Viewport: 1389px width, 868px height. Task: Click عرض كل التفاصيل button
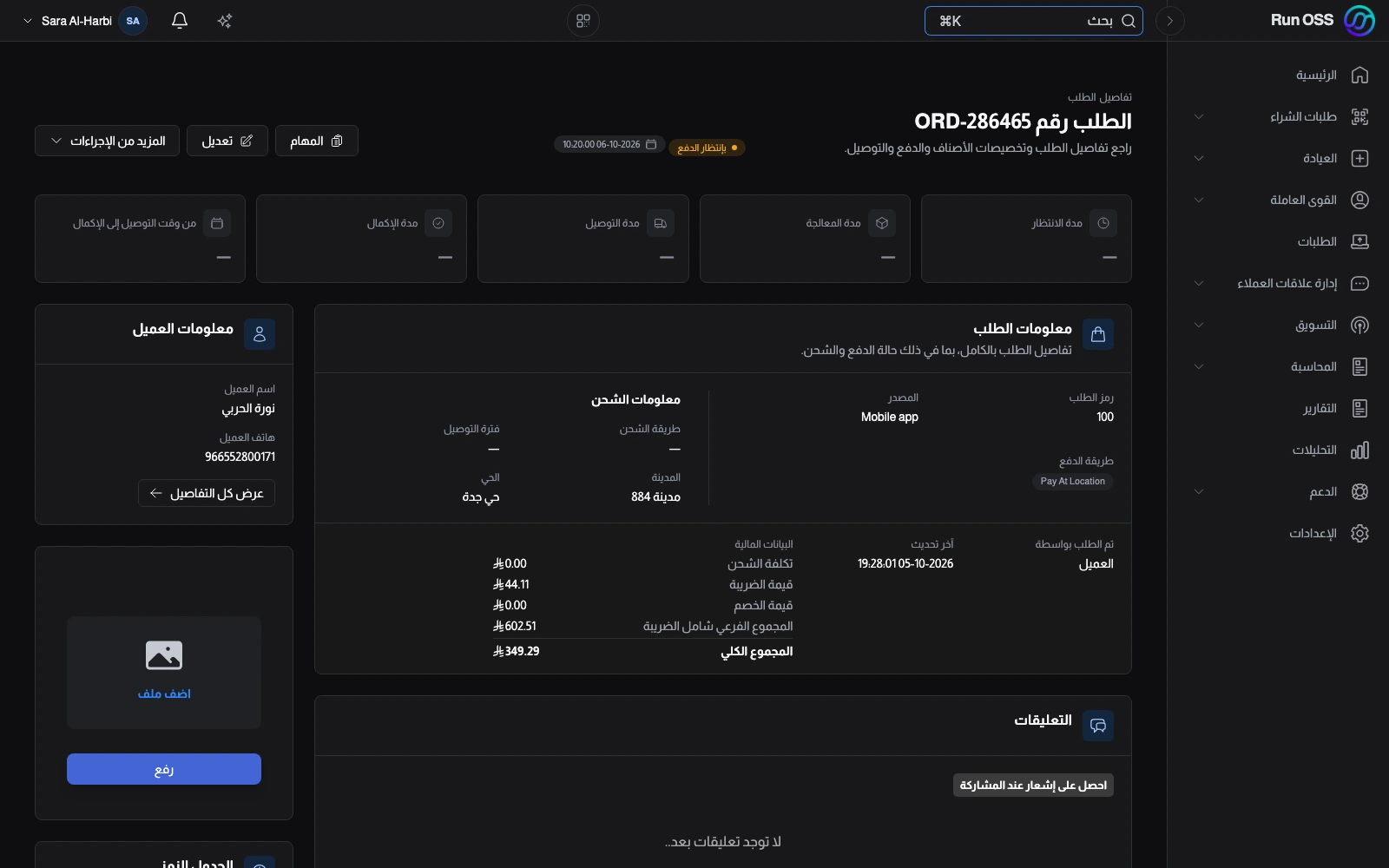tap(207, 493)
